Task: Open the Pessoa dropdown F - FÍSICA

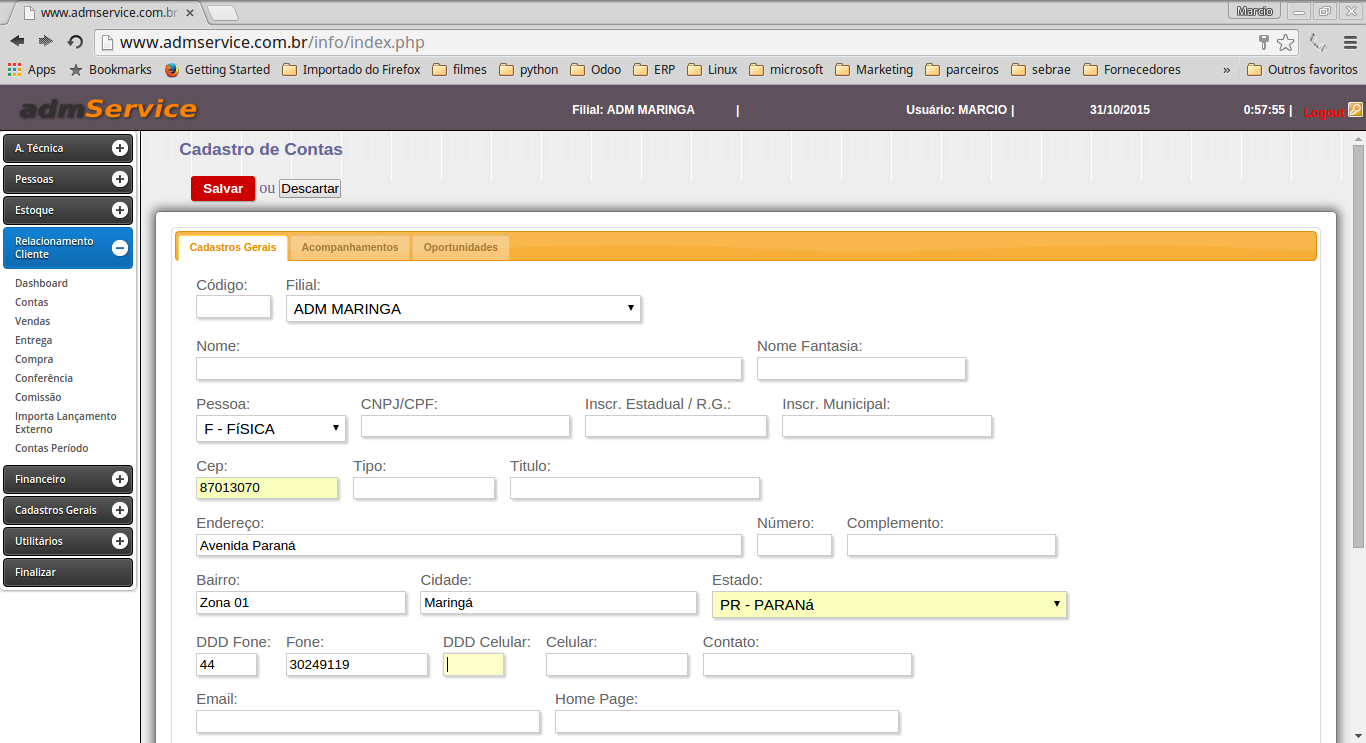Action: [x=270, y=429]
